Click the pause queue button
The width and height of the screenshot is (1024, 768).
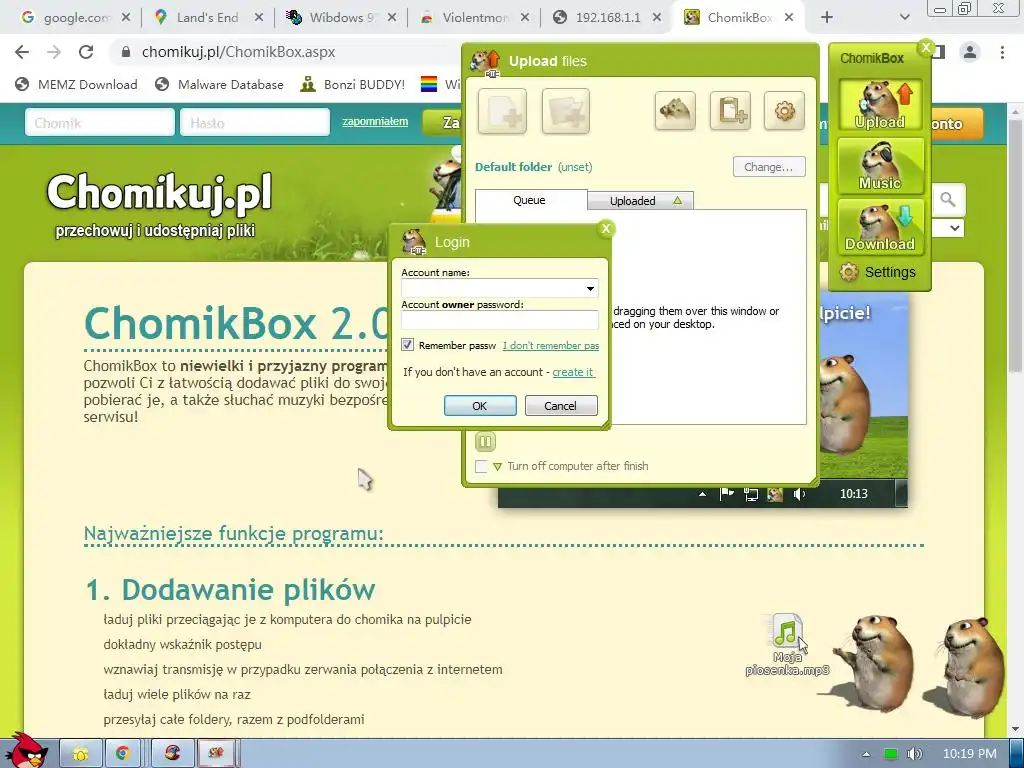coord(485,442)
